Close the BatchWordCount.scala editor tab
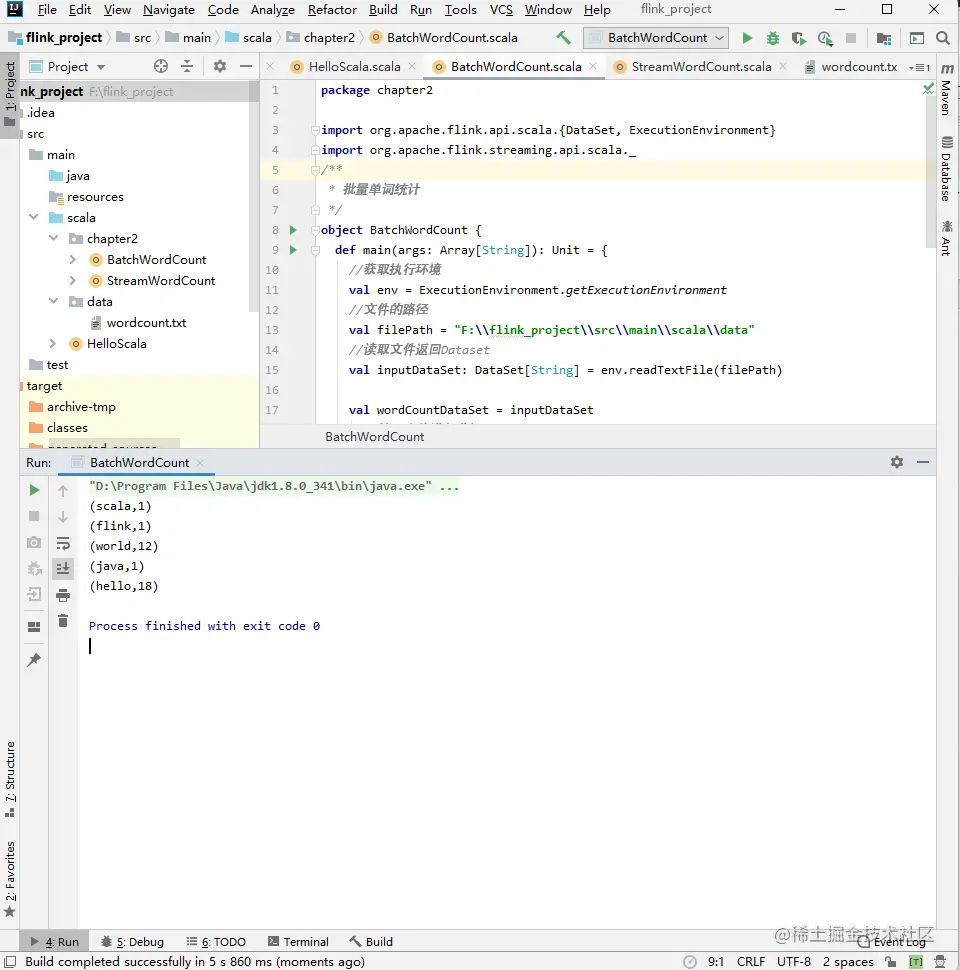This screenshot has height=970, width=960. [593, 66]
